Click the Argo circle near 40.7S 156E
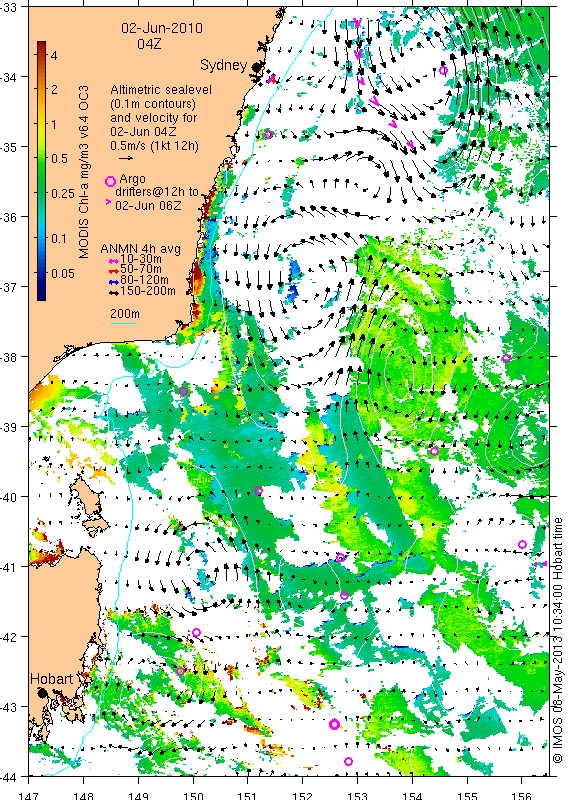The image size is (570, 800). (x=523, y=544)
